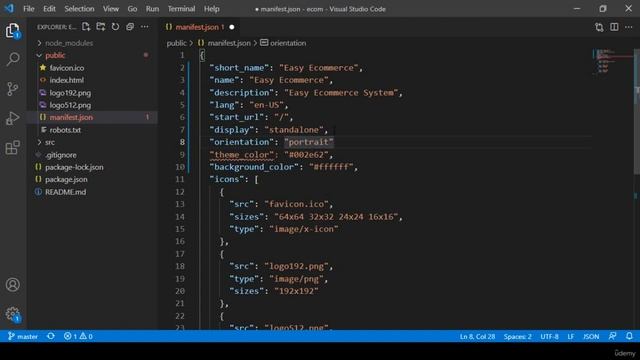Click the Spaces: 2 indentation setting
640x360 pixels.
tap(517, 336)
